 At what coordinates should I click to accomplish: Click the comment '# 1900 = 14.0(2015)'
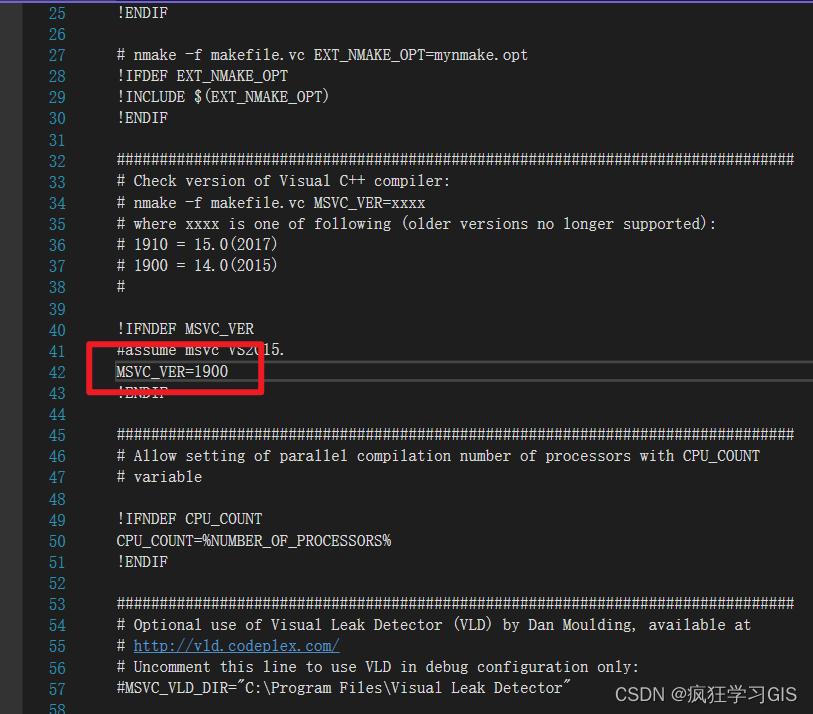(197, 265)
